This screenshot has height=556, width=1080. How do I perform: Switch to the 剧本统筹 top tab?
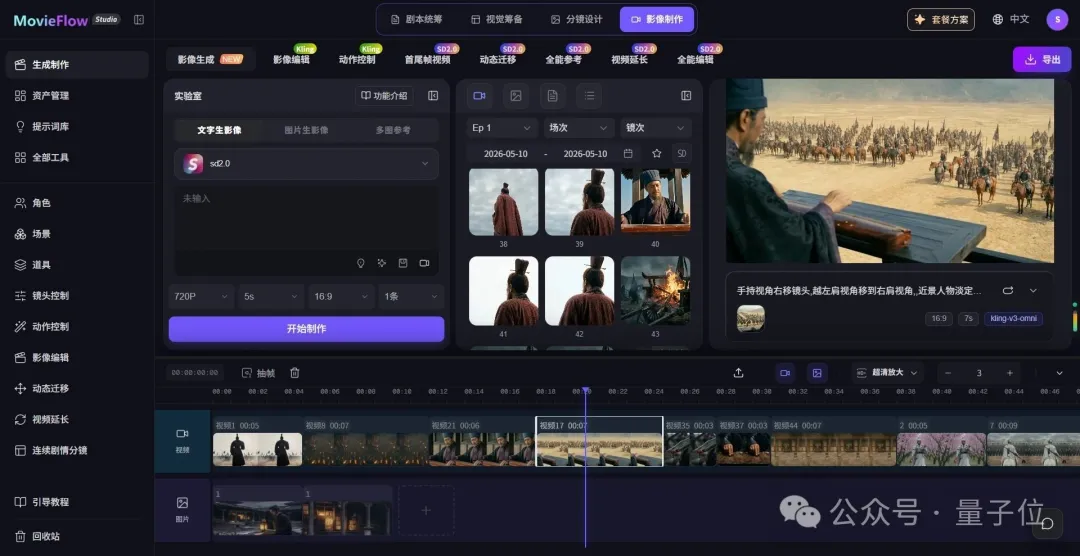(417, 19)
